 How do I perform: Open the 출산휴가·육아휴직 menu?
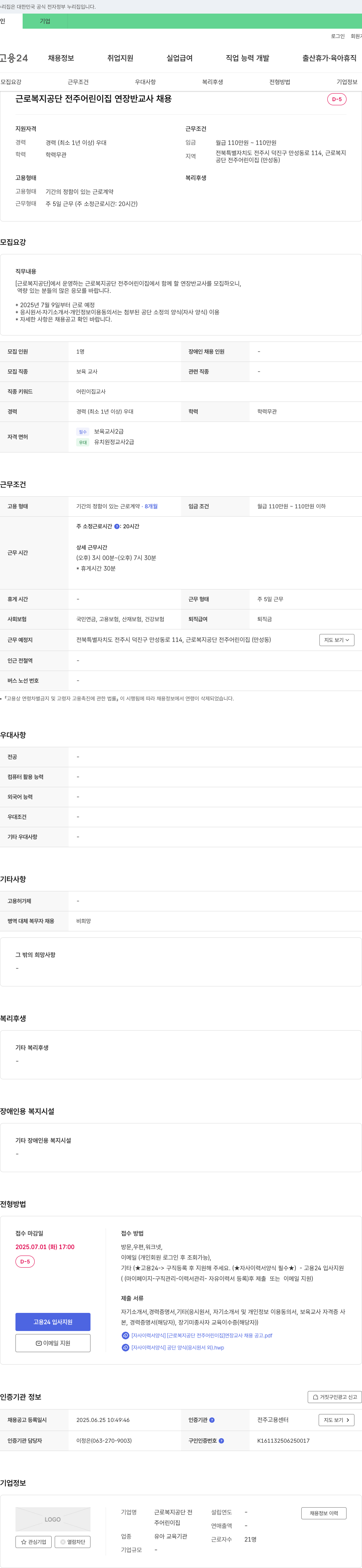click(x=329, y=58)
